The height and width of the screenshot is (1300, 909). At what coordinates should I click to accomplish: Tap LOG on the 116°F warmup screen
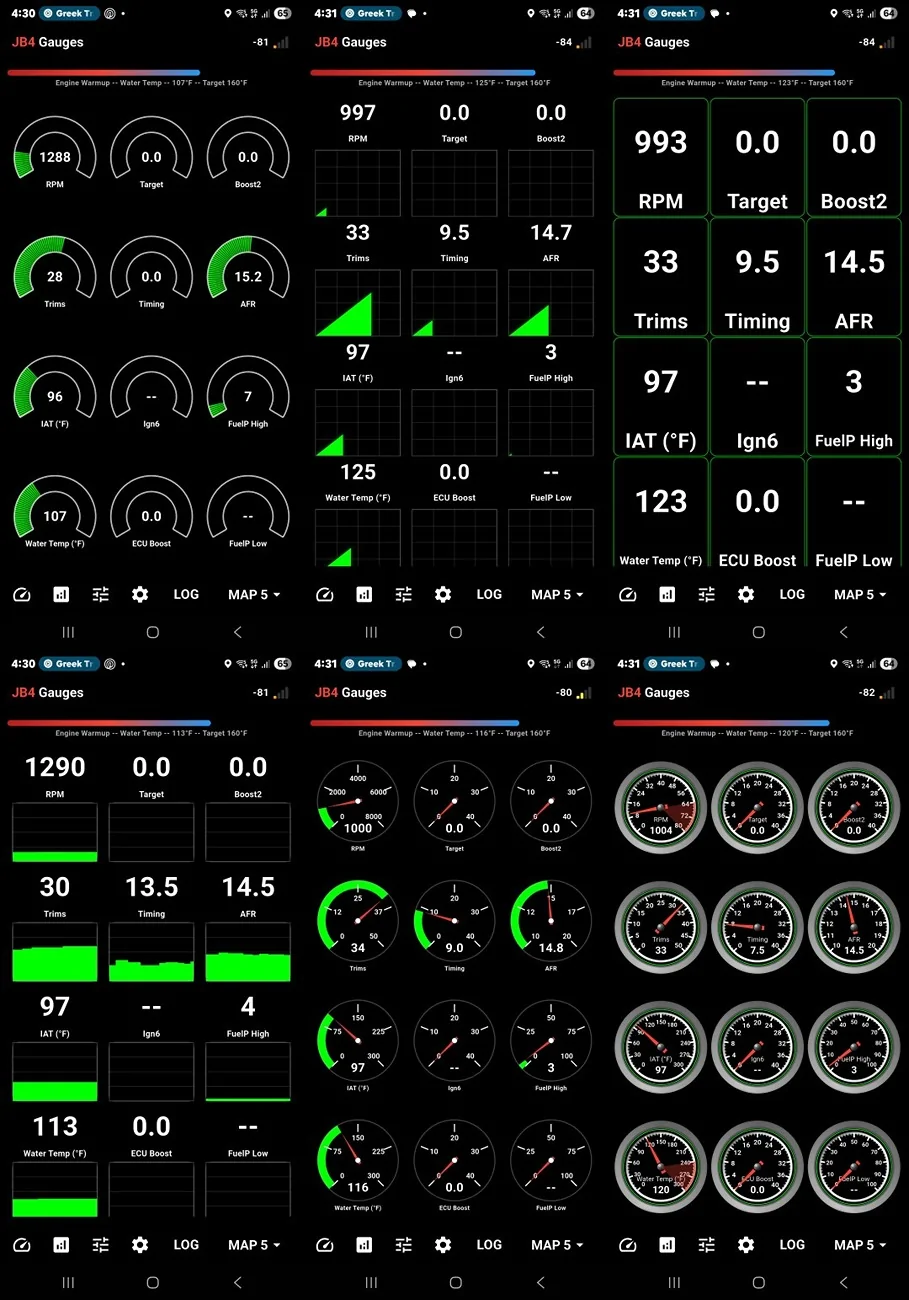click(x=489, y=1245)
